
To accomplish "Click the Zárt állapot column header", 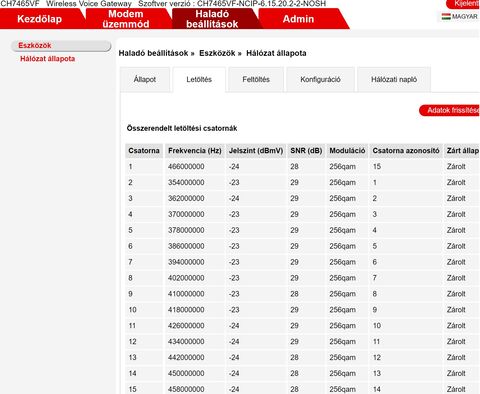I will point(462,151).
